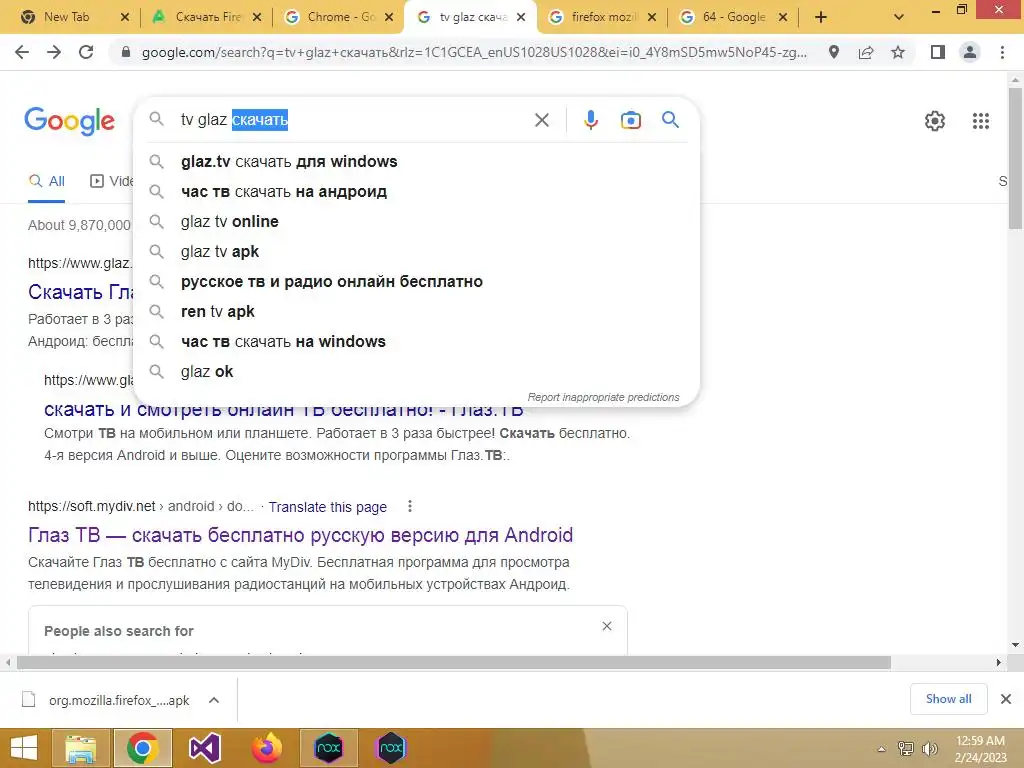Choose suggestion glaz.tv скачать для windows

(417, 161)
